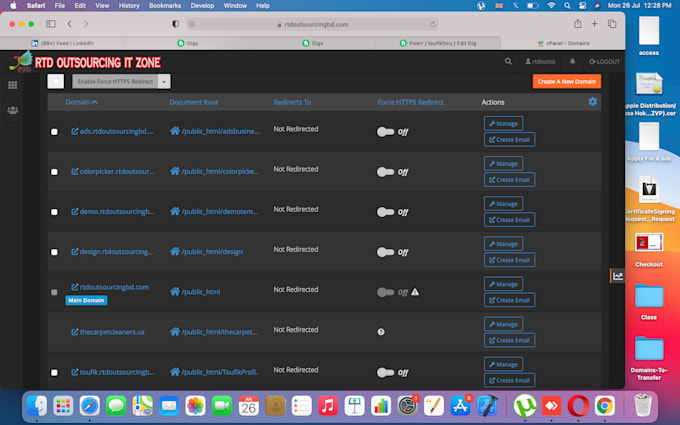Click Create Email for toufik subdomain
The width and height of the screenshot is (680, 425).
point(509,380)
